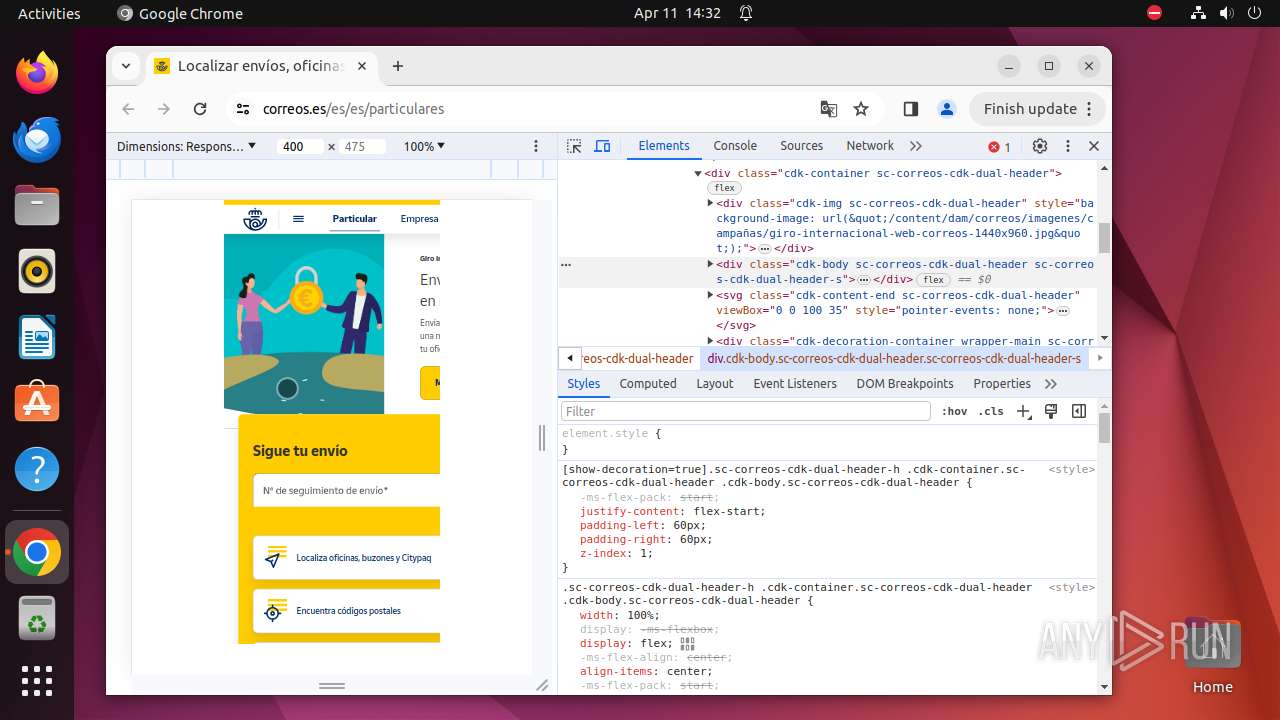Toggle the :hov element state button
Viewport: 1280px width, 720px height.
tap(955, 411)
